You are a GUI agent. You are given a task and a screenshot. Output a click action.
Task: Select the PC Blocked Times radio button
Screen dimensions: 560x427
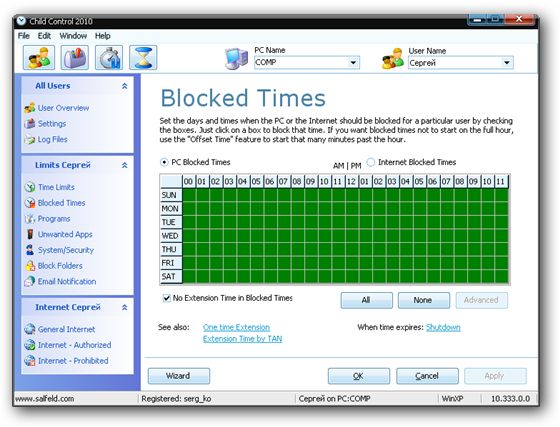tap(164, 162)
